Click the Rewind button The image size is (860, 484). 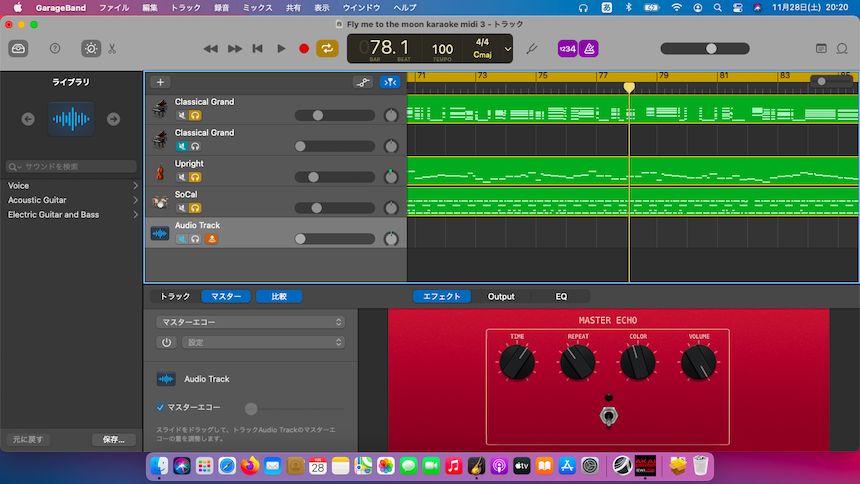(211, 49)
